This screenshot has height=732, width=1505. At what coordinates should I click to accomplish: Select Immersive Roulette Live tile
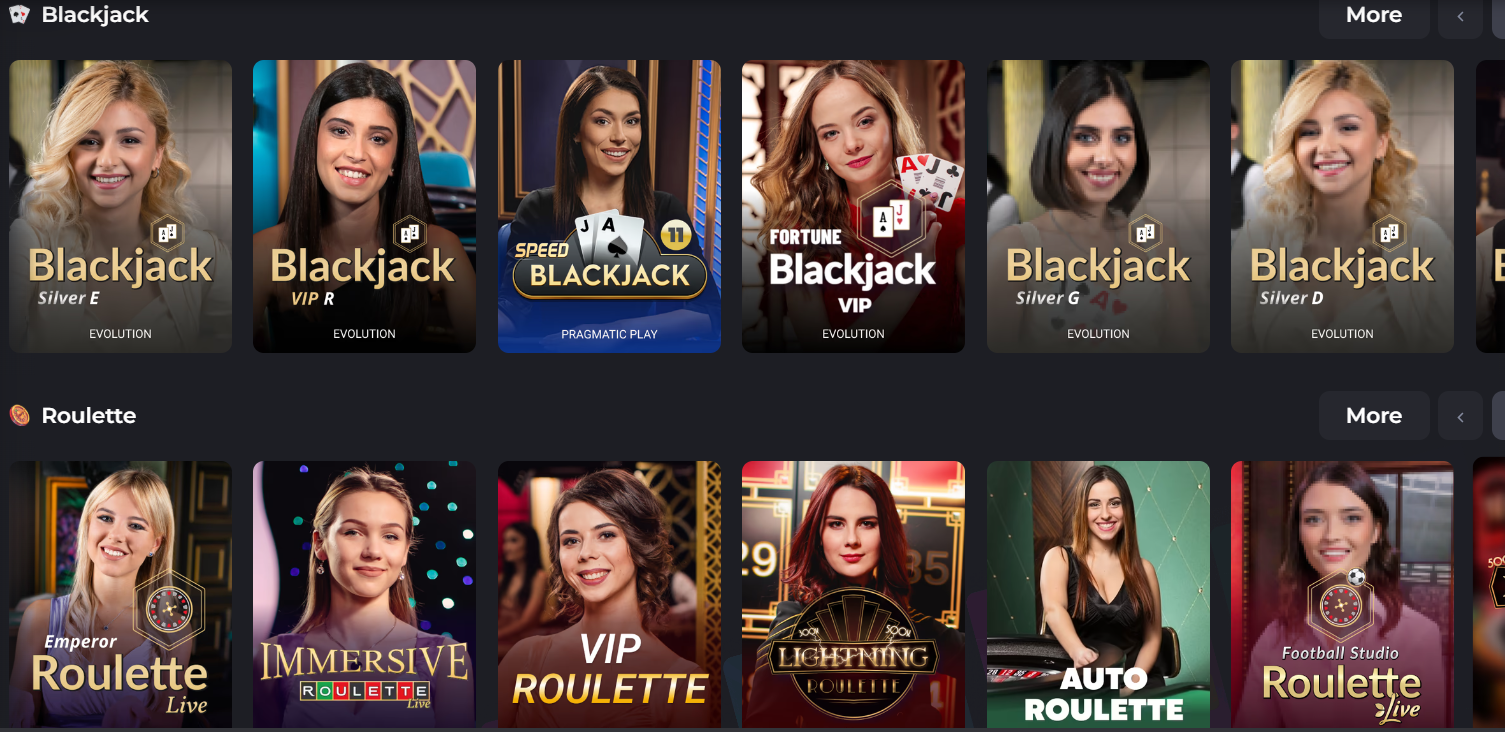pyautogui.click(x=364, y=594)
